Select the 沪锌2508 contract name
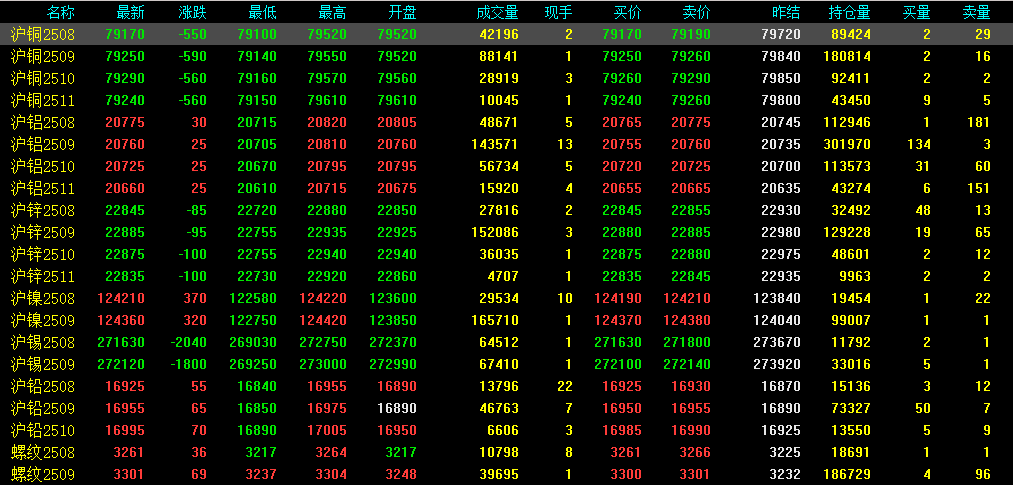Screen dimensions: 1013x485 (x=43, y=211)
